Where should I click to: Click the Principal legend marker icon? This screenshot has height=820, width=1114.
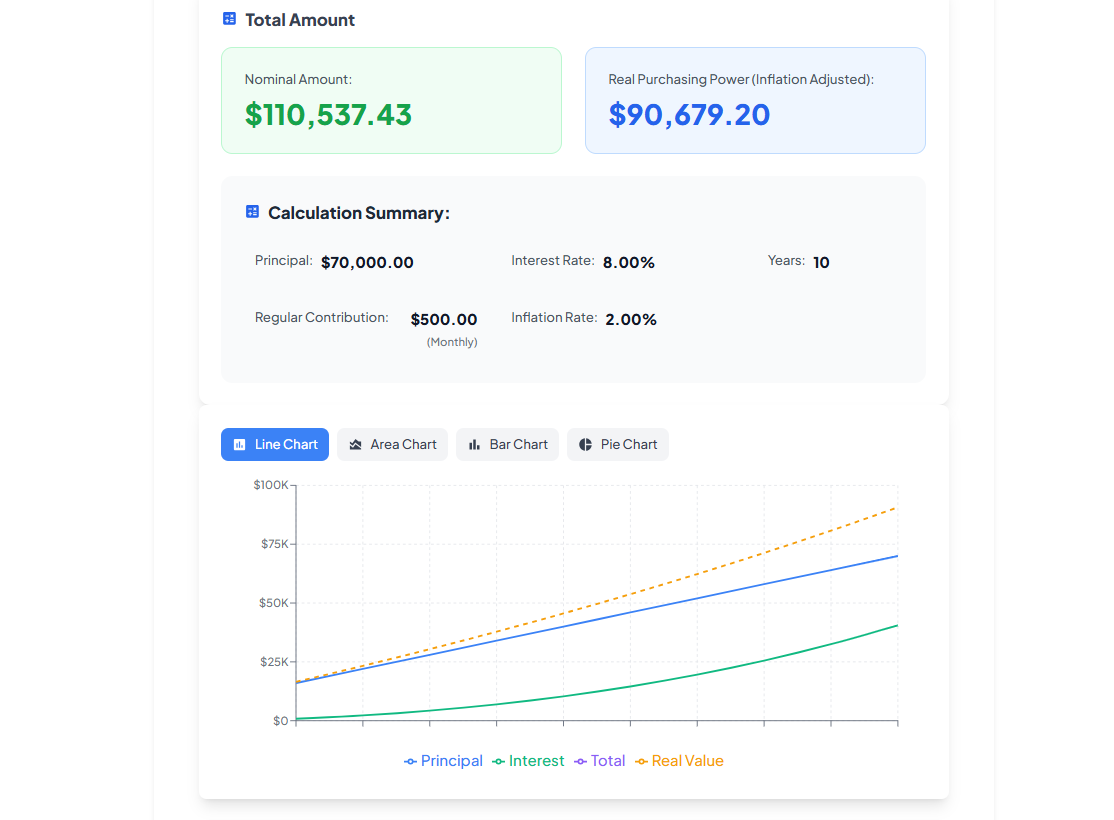(410, 760)
